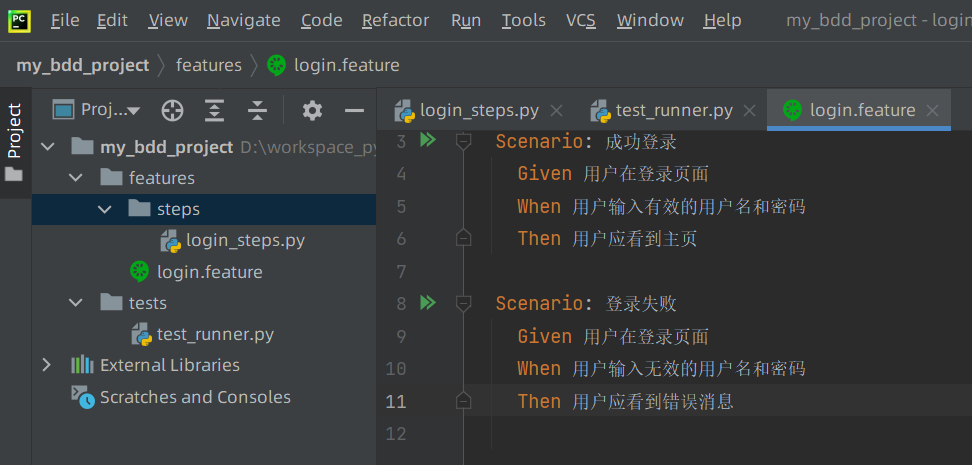The image size is (972, 465).
Task: Run the scenario at line 3 gutter arrow
Action: tap(428, 141)
